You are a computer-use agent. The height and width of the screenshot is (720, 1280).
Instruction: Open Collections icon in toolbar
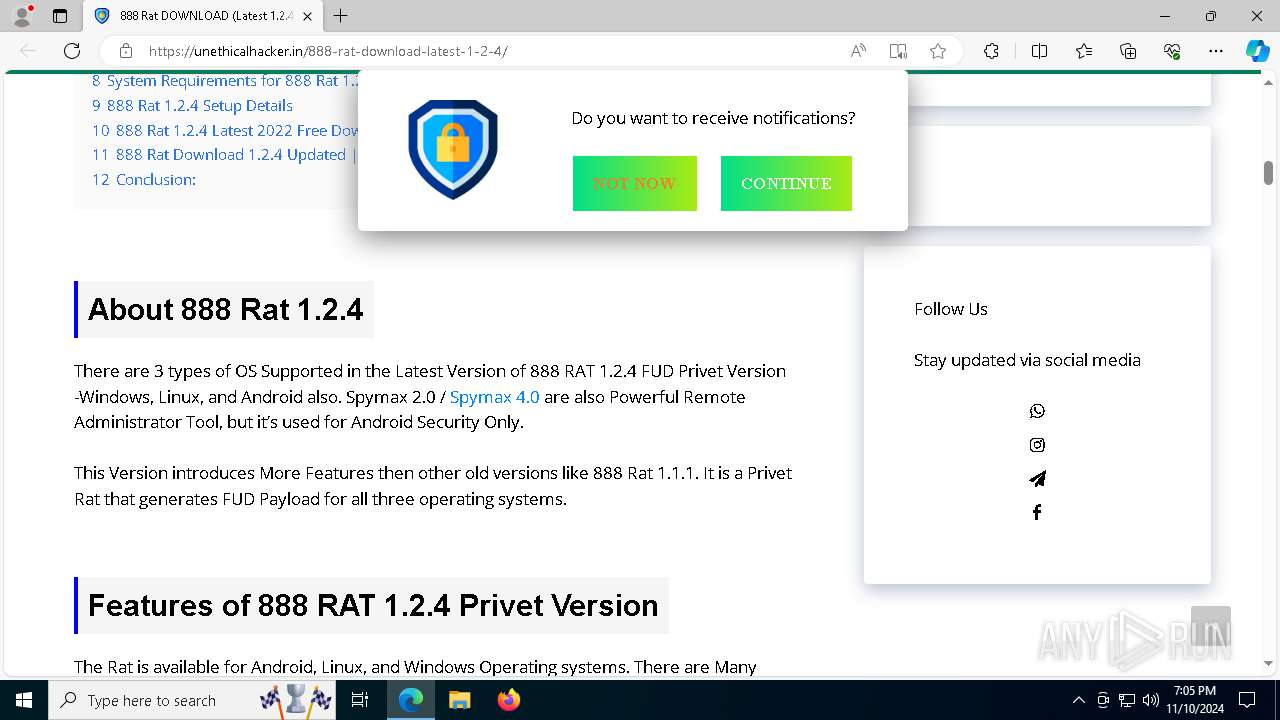click(1128, 51)
